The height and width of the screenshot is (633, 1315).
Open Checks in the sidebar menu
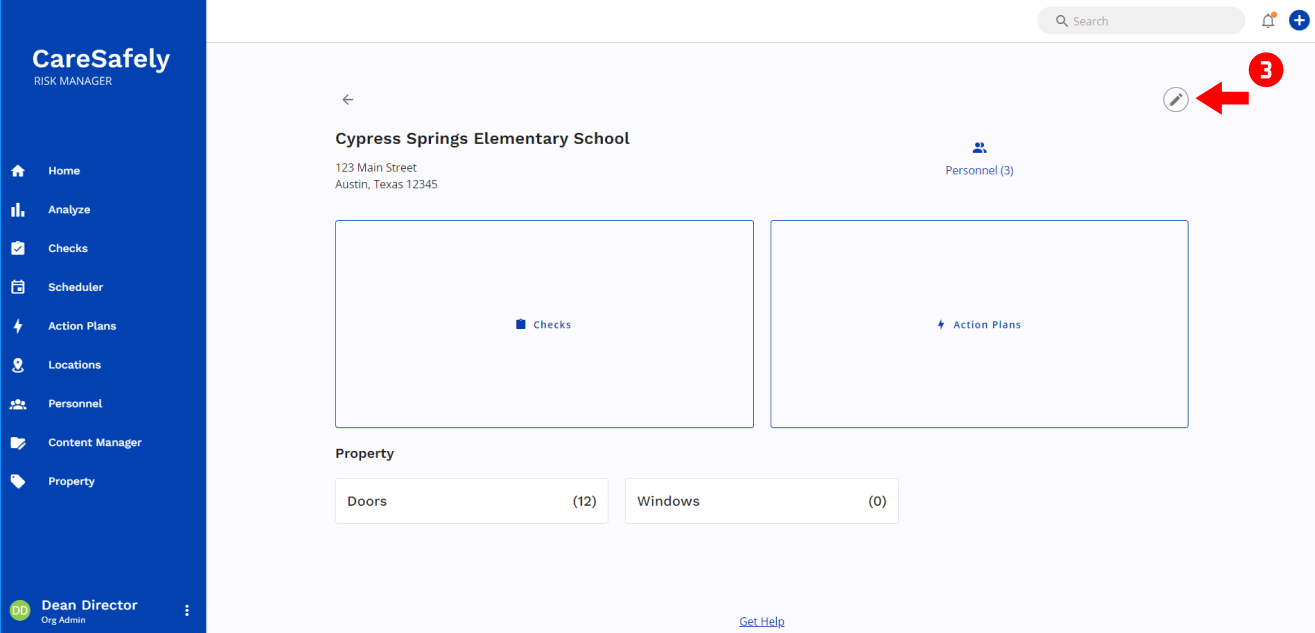click(x=68, y=248)
